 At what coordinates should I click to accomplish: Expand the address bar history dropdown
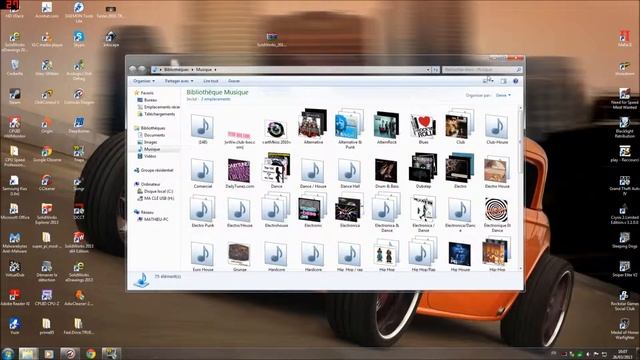click(x=428, y=70)
